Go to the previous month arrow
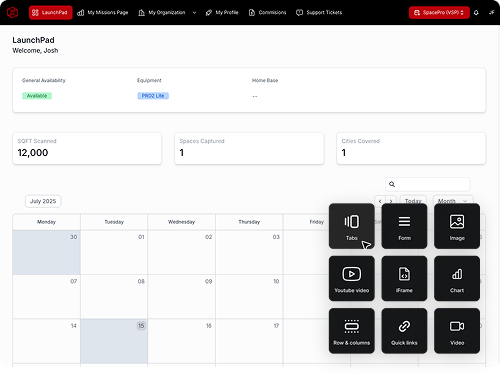The width and height of the screenshot is (500, 380). coord(380,201)
